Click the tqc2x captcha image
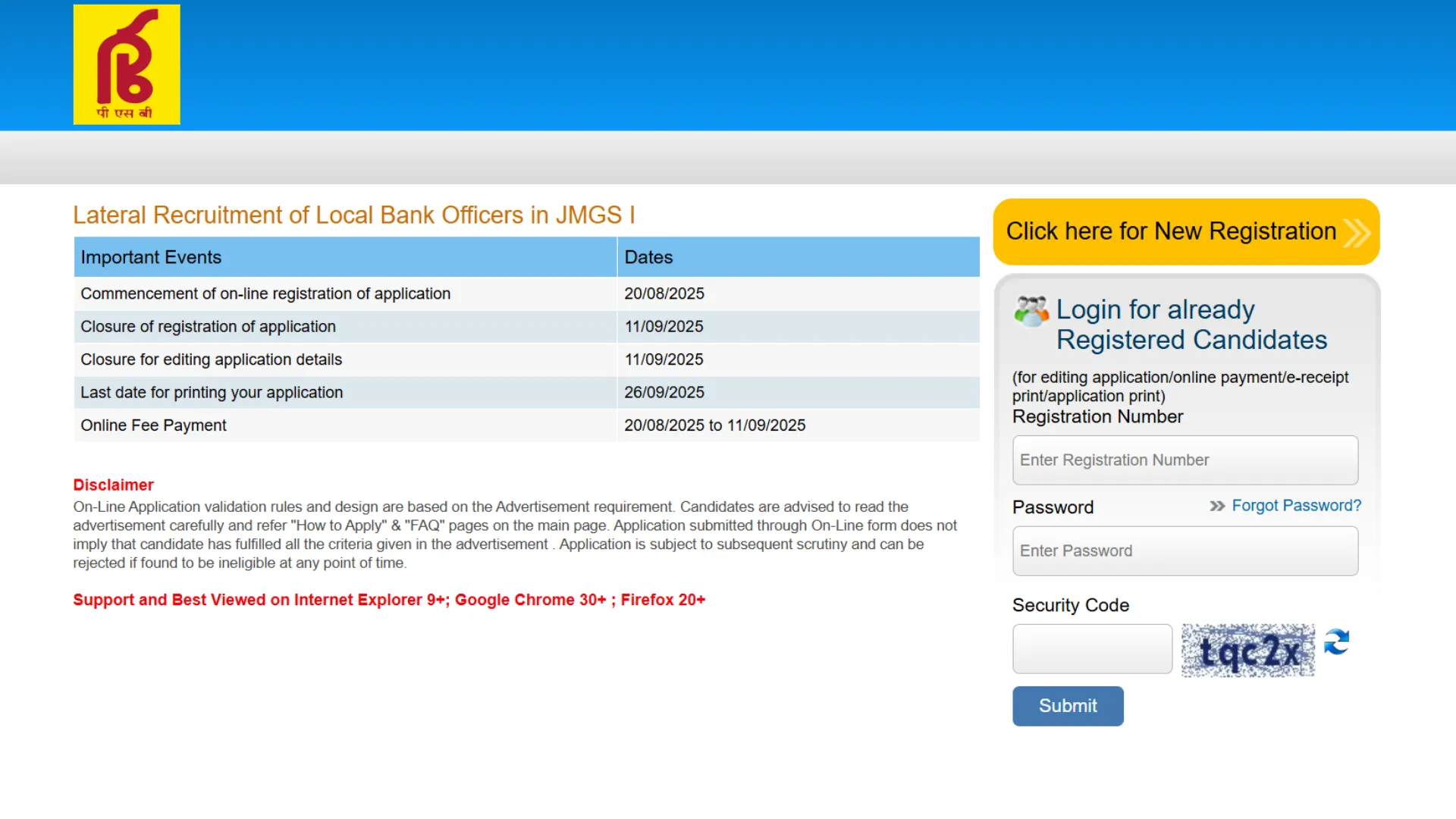 click(x=1247, y=651)
